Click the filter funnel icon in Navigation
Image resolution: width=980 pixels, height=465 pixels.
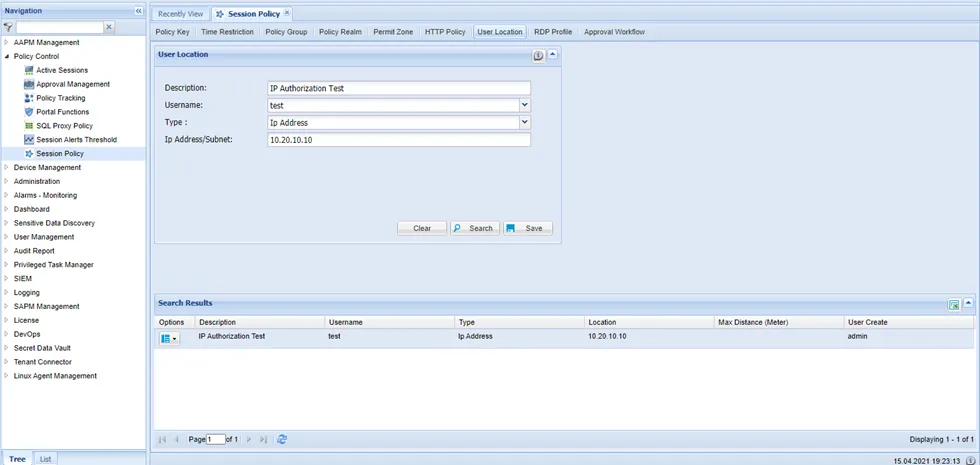tap(8, 28)
